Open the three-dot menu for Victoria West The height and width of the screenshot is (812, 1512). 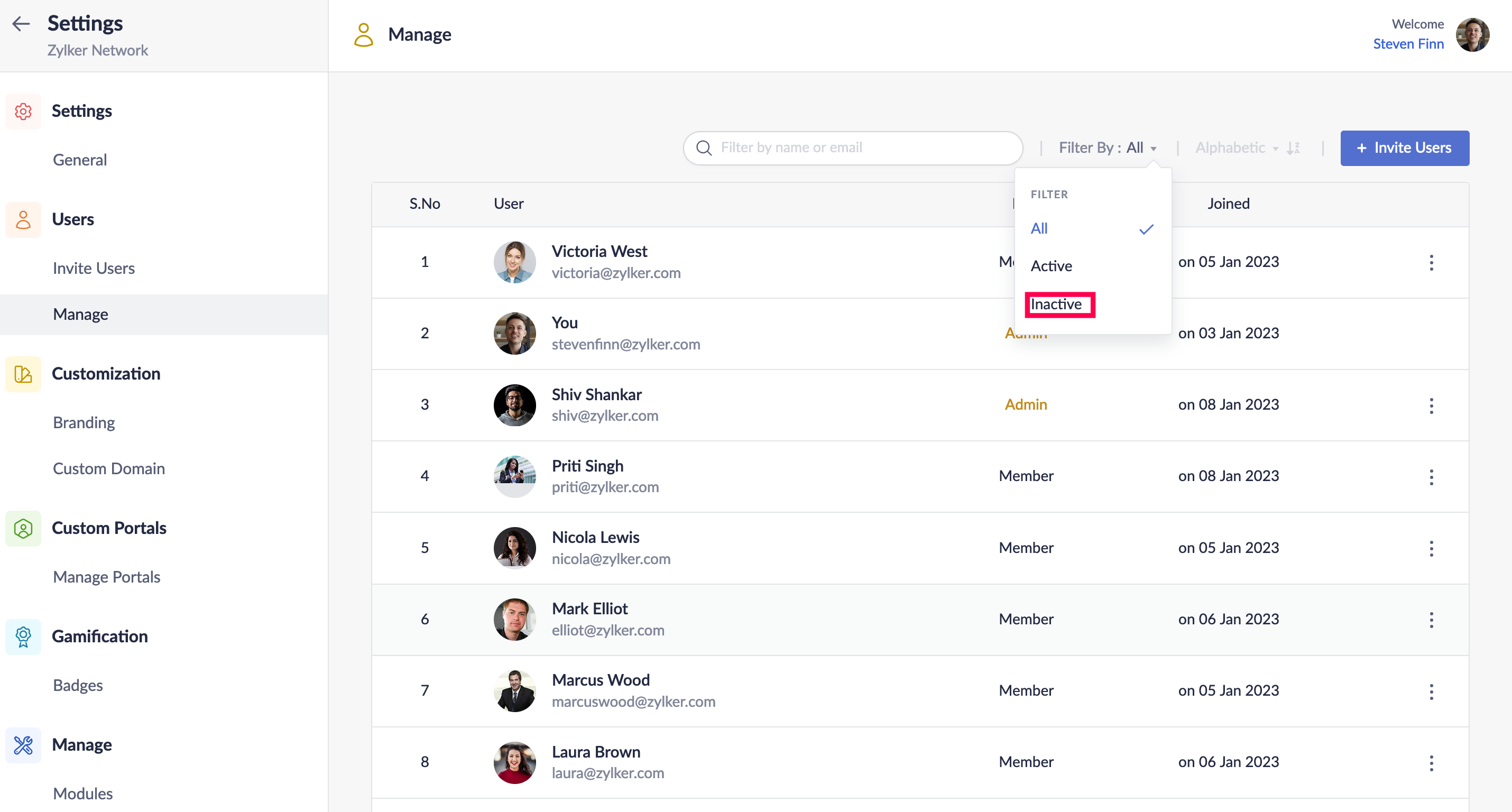tap(1431, 262)
